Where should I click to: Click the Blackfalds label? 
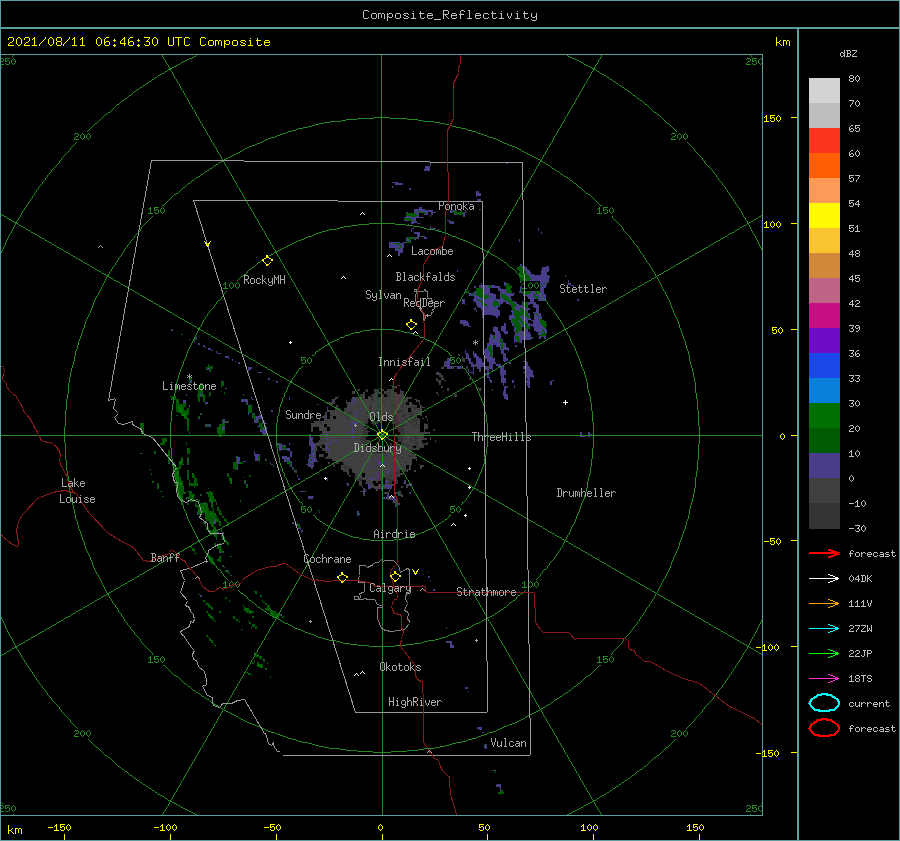[425, 277]
